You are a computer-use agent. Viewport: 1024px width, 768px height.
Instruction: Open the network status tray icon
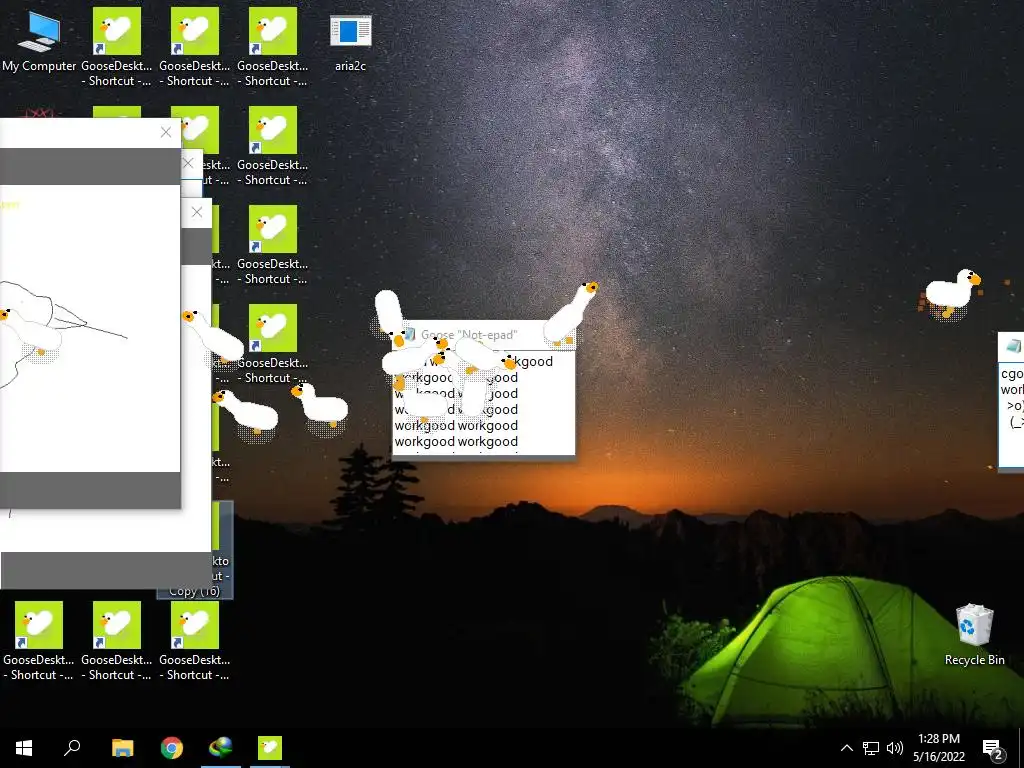pyautogui.click(x=871, y=748)
